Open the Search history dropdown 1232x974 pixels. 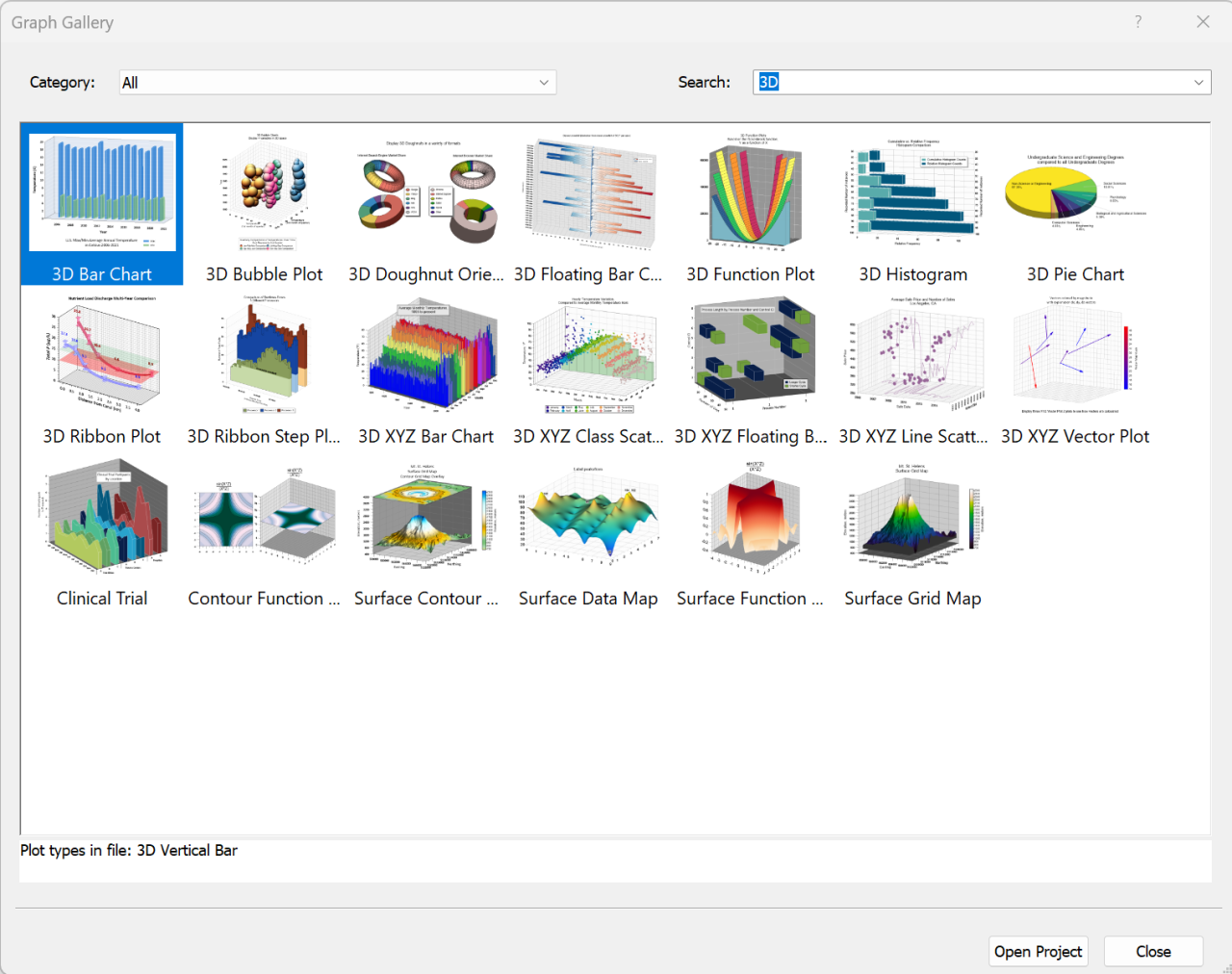click(1198, 83)
